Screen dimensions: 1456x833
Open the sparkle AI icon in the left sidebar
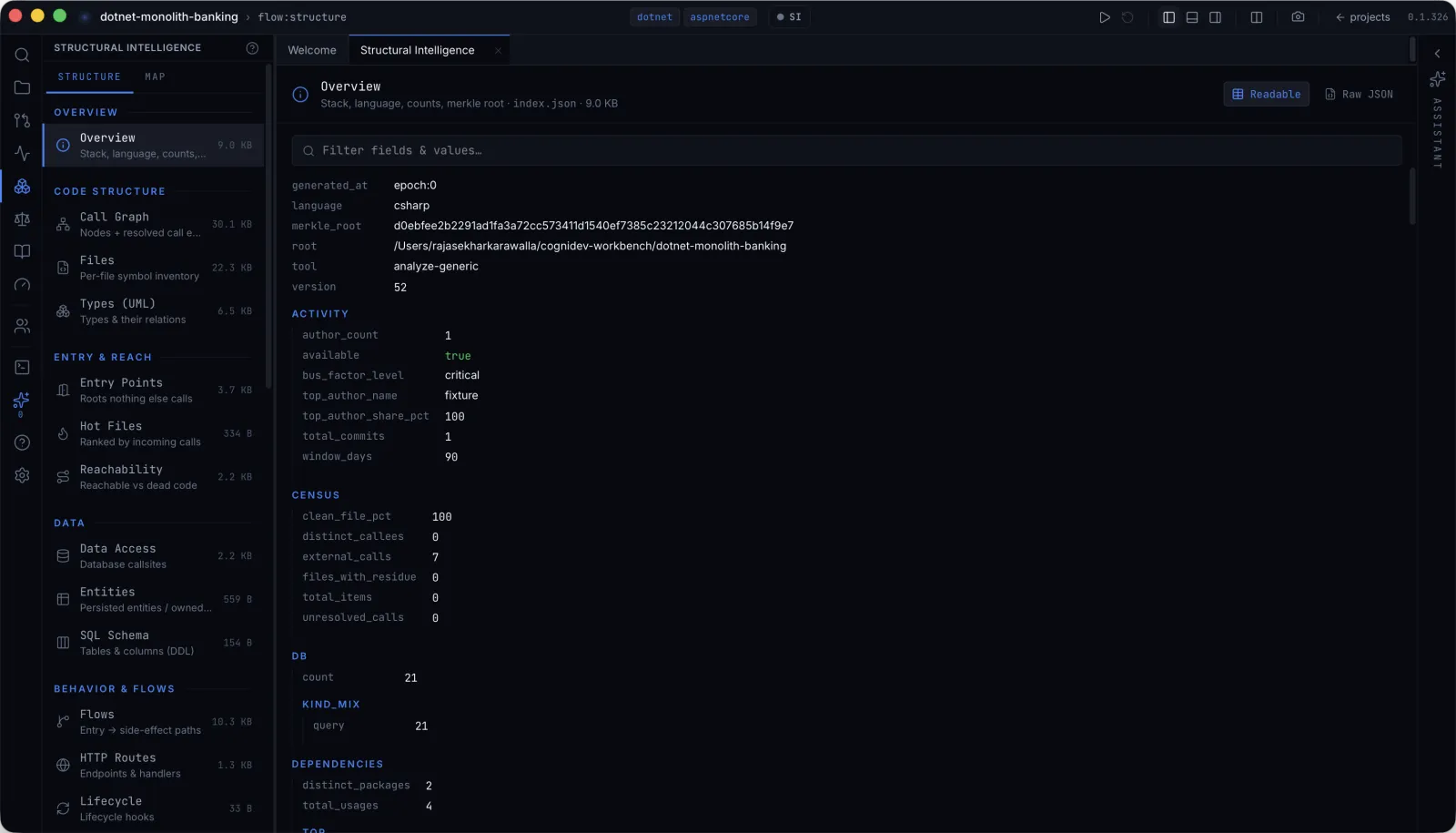click(22, 401)
